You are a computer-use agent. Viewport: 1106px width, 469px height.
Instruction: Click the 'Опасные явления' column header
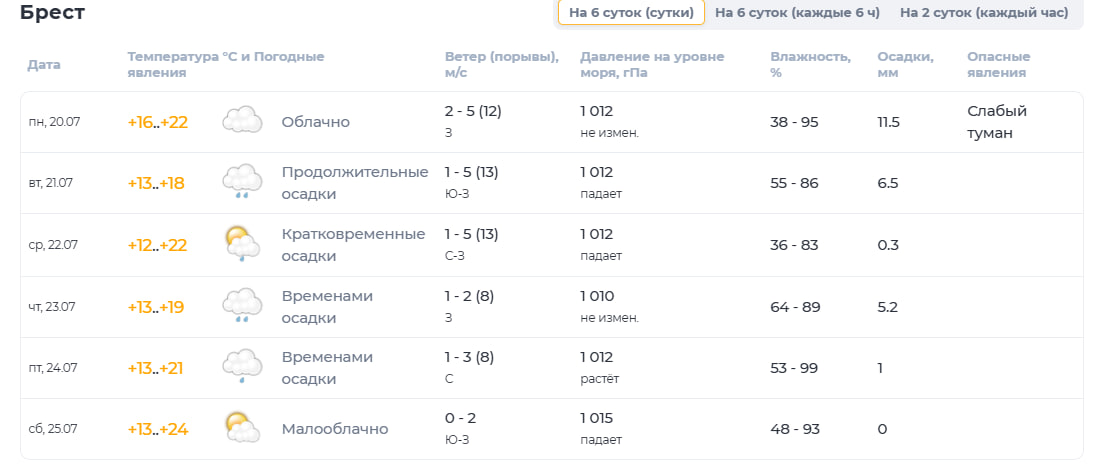point(998,65)
